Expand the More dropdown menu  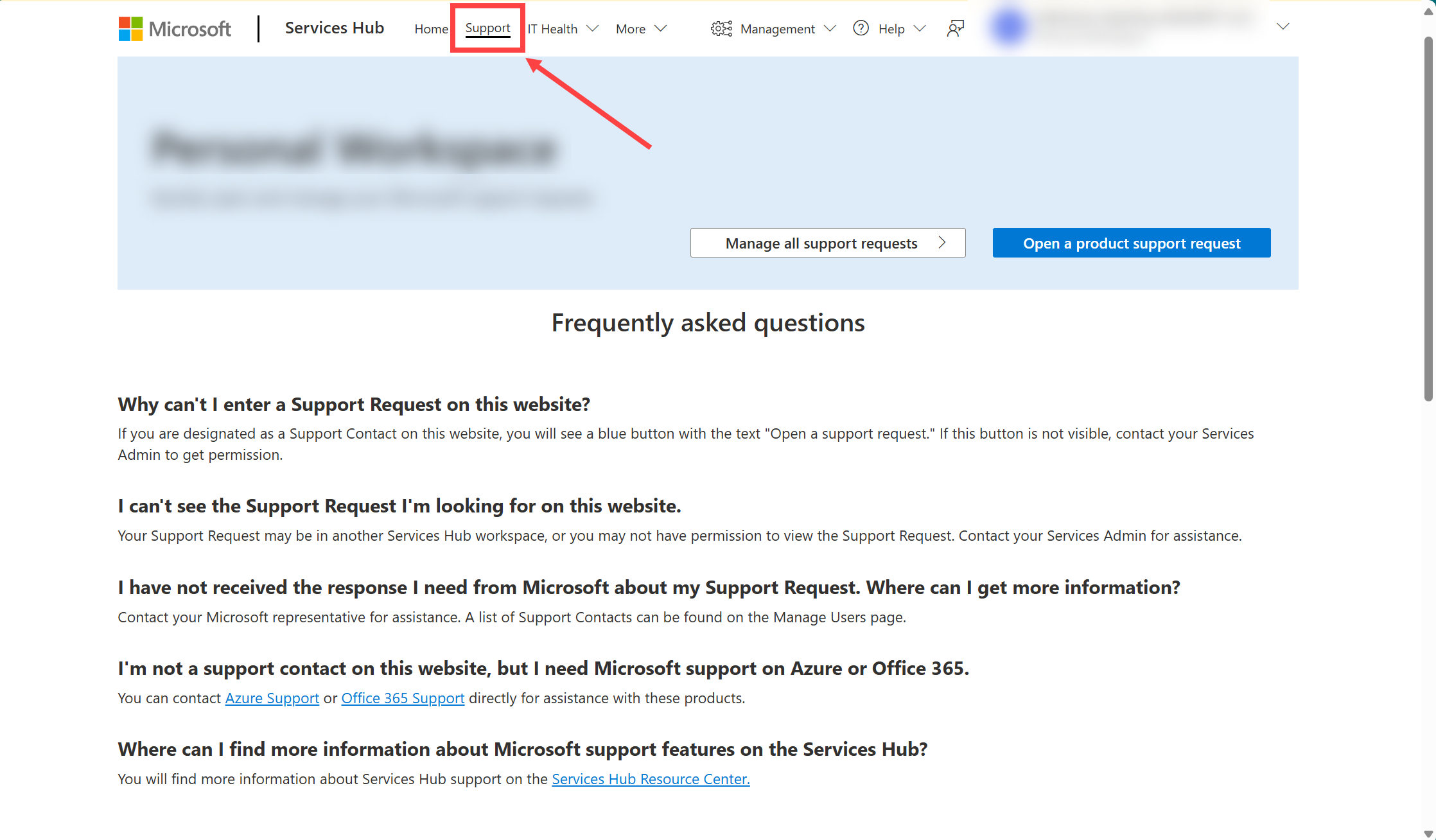tap(638, 28)
